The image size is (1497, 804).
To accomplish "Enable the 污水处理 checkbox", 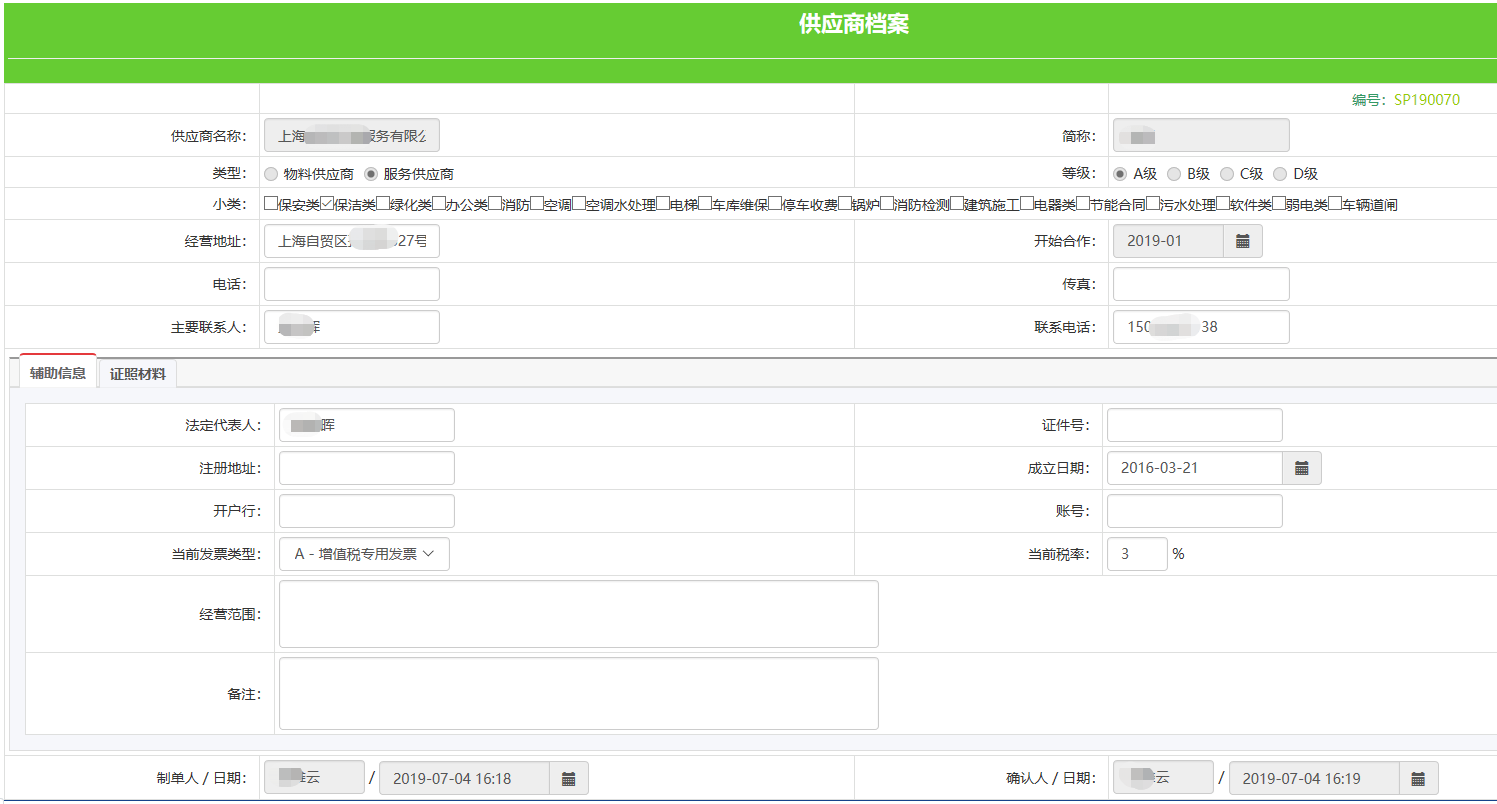I will coord(1152,204).
